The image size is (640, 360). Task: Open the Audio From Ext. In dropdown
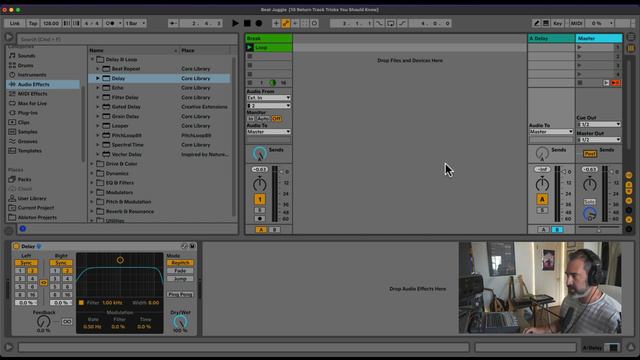pos(269,98)
